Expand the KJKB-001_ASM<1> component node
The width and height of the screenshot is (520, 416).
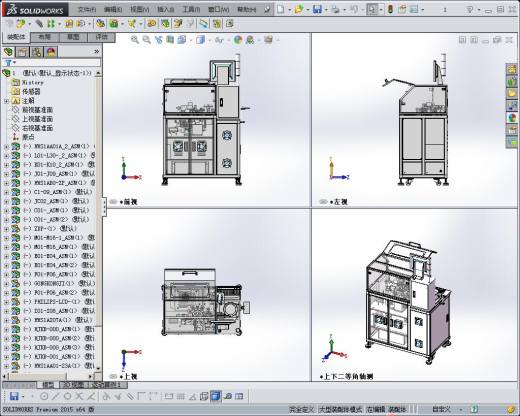pos(6,356)
